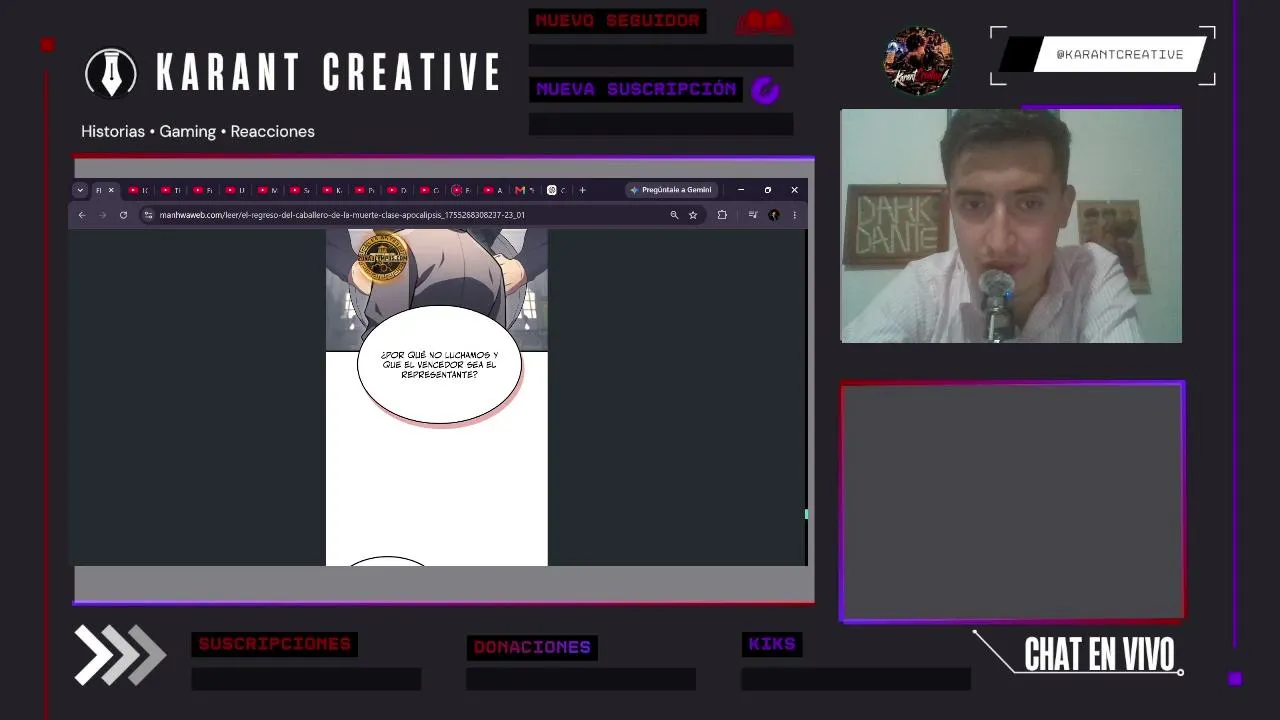Switch to the YouTube tab labeled D

click(397, 190)
